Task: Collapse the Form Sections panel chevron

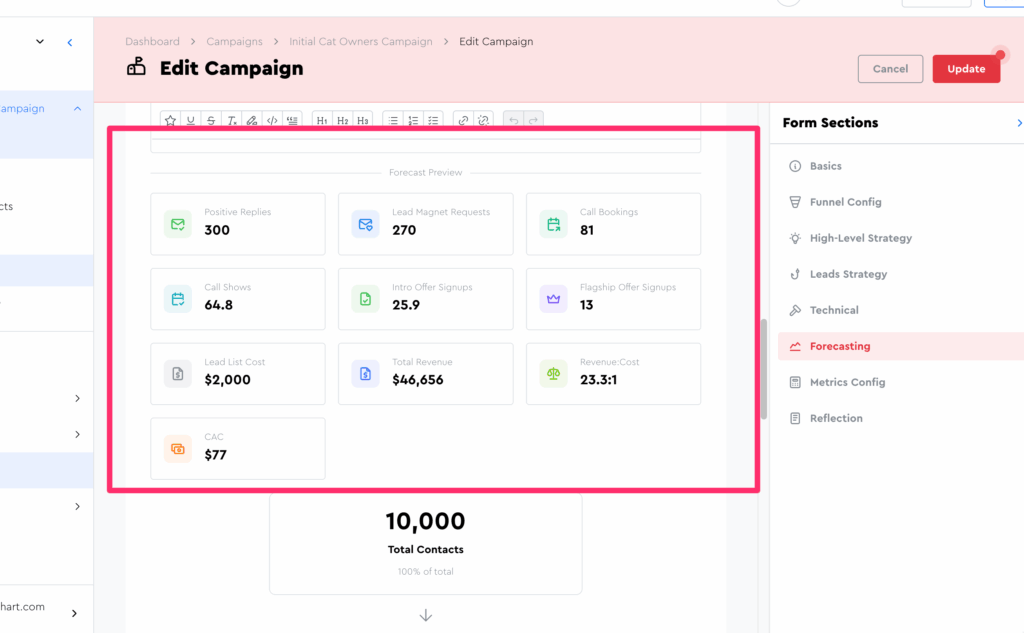Action: point(1018,123)
